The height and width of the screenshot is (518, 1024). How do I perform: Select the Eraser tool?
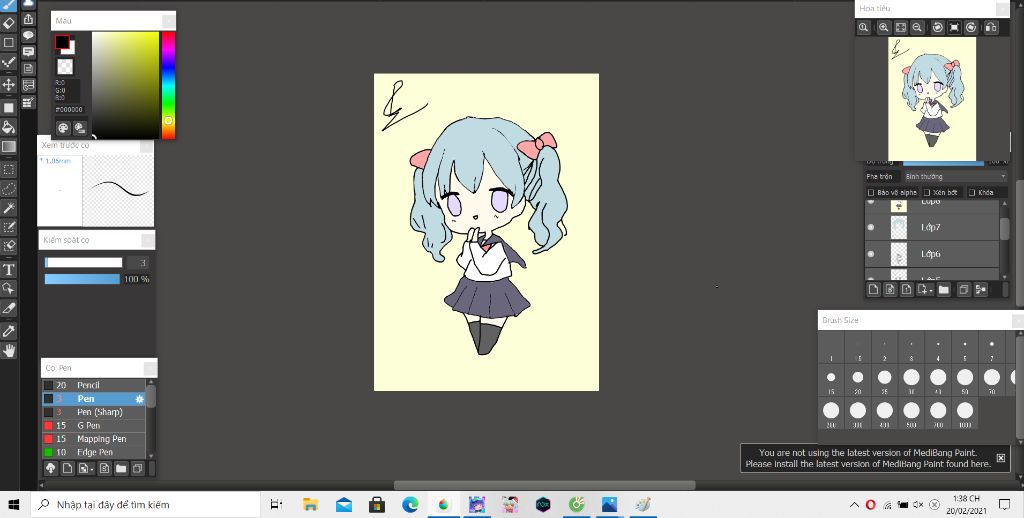(x=8, y=24)
